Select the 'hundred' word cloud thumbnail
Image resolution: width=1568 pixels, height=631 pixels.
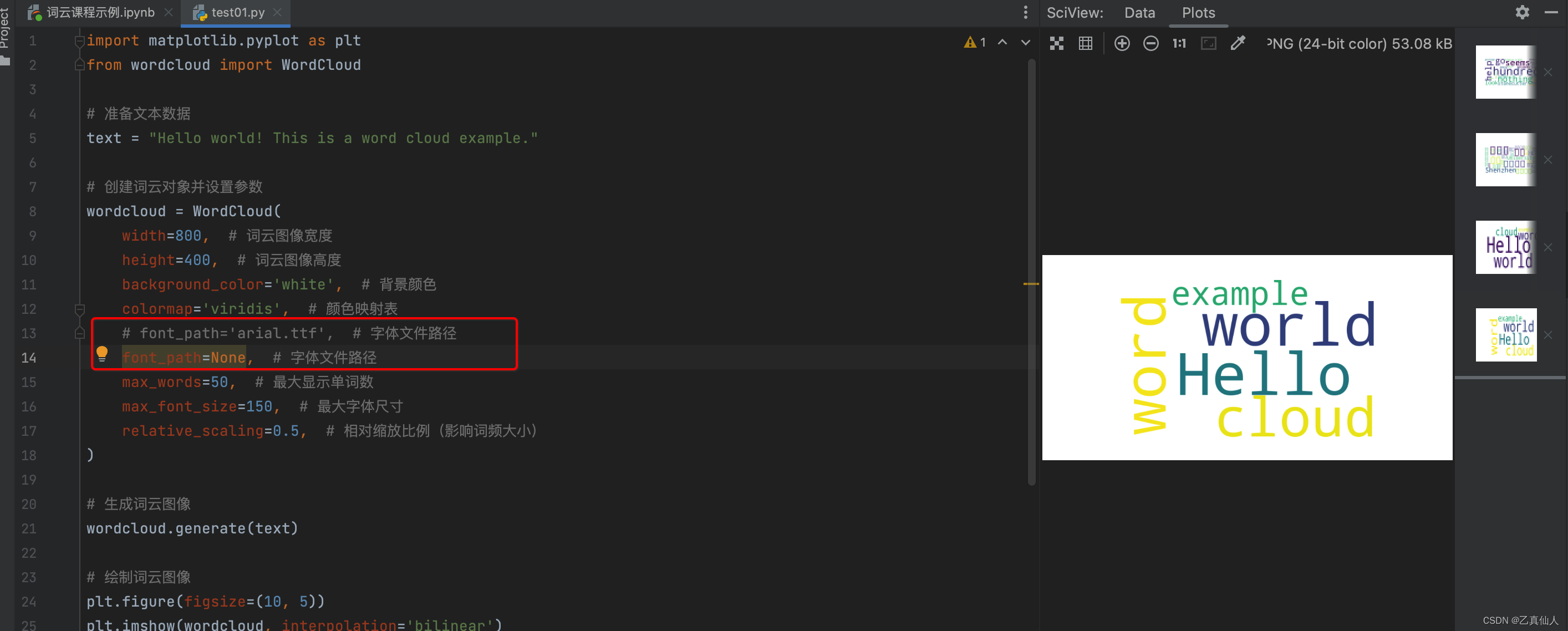[x=1506, y=72]
